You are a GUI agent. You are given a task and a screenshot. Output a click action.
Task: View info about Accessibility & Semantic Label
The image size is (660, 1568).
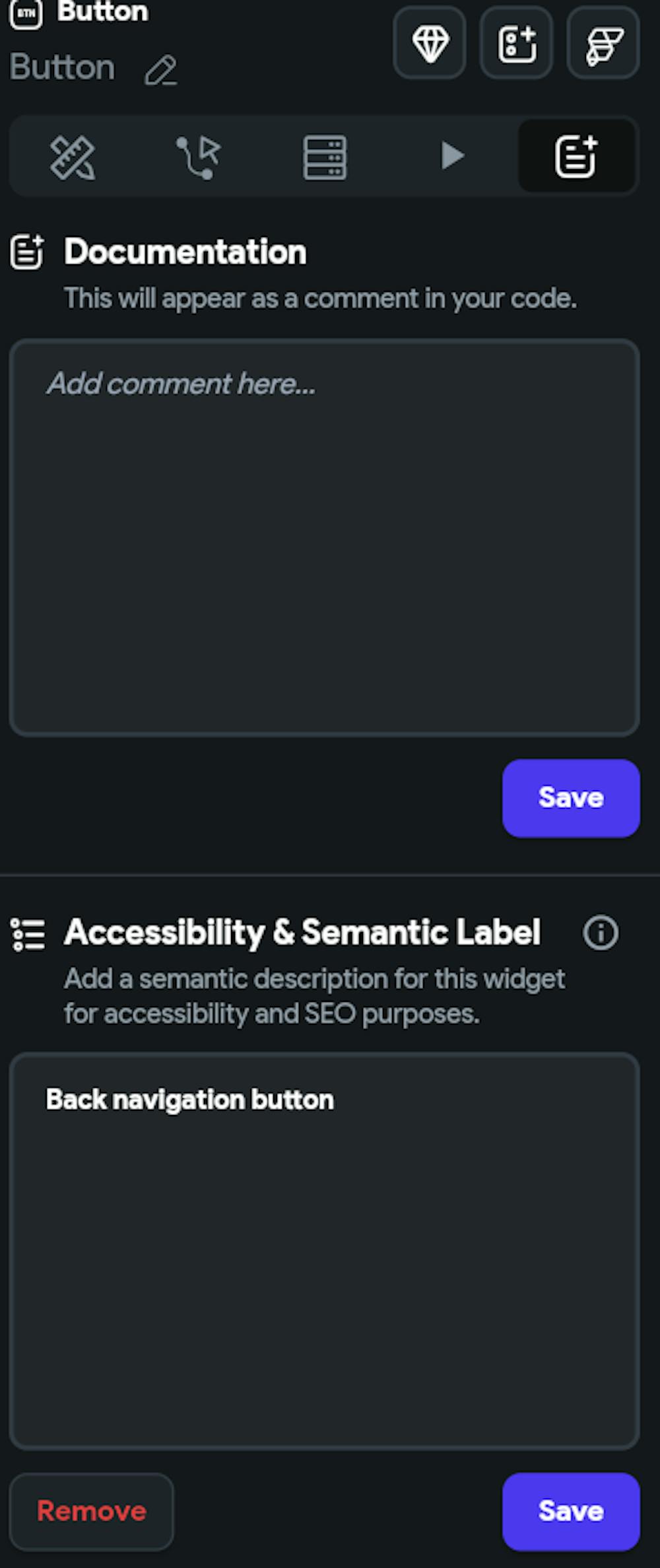coord(601,933)
